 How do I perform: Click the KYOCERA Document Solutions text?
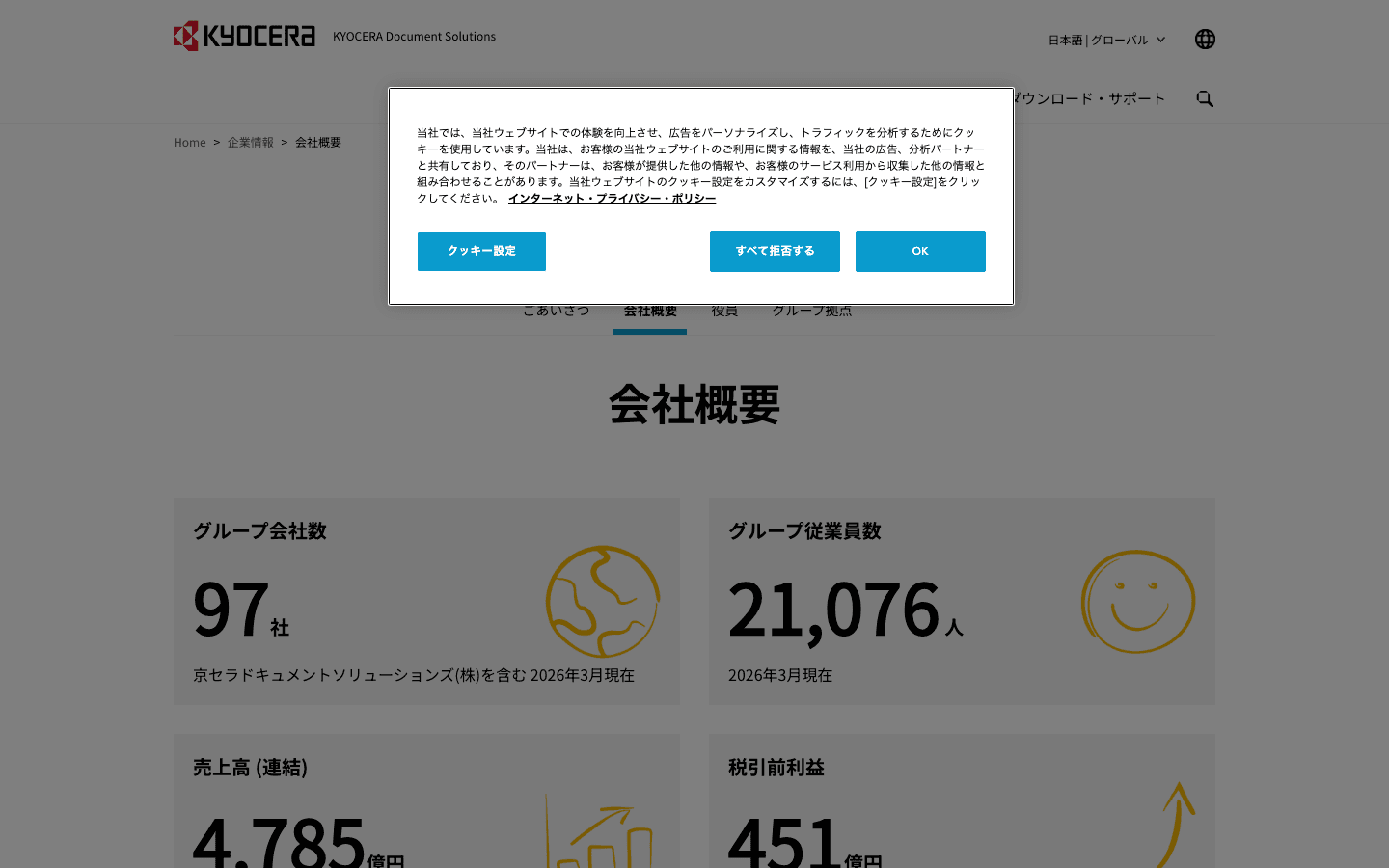[414, 37]
